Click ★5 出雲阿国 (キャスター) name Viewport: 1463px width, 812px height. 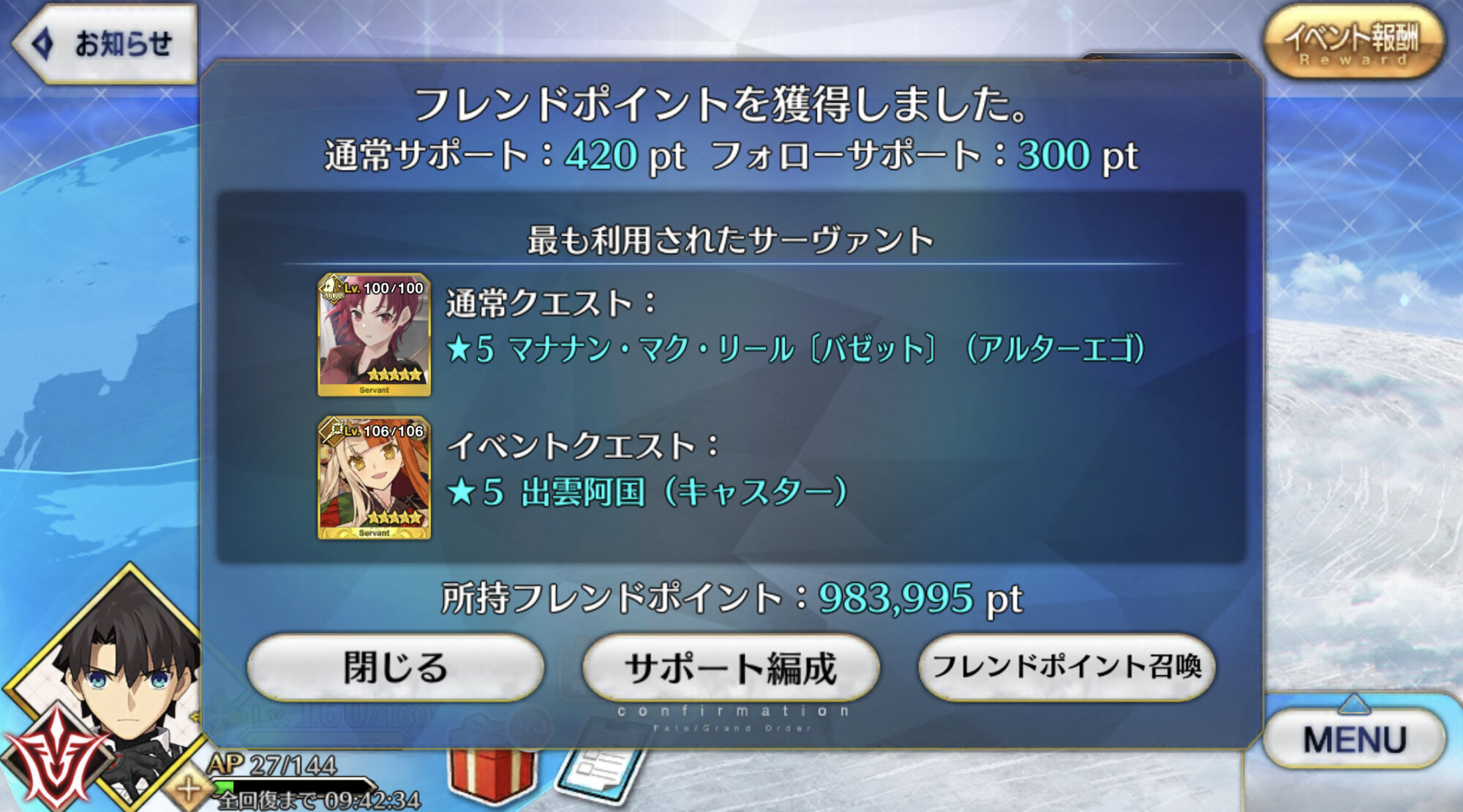click(647, 492)
